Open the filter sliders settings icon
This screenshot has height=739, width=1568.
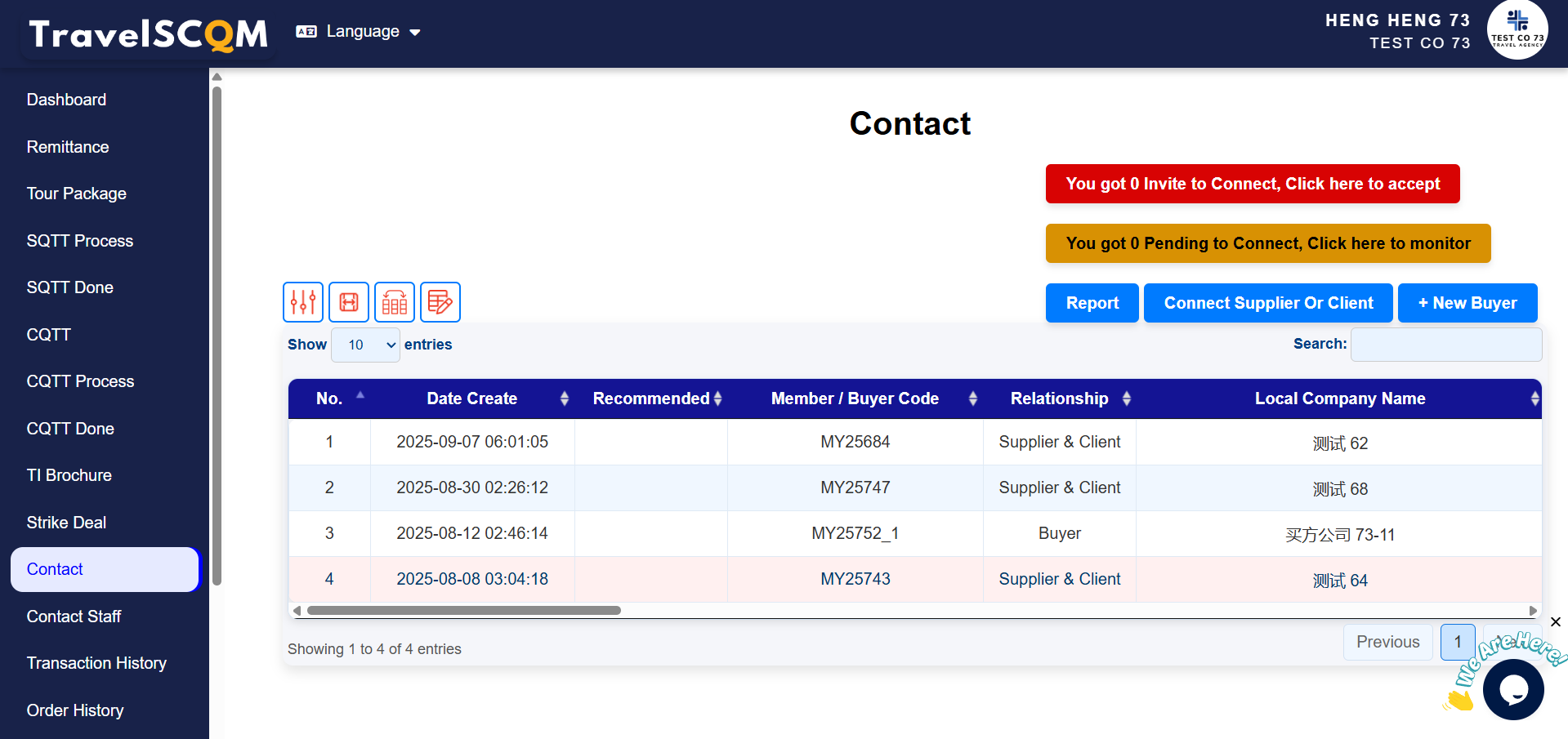(x=303, y=302)
